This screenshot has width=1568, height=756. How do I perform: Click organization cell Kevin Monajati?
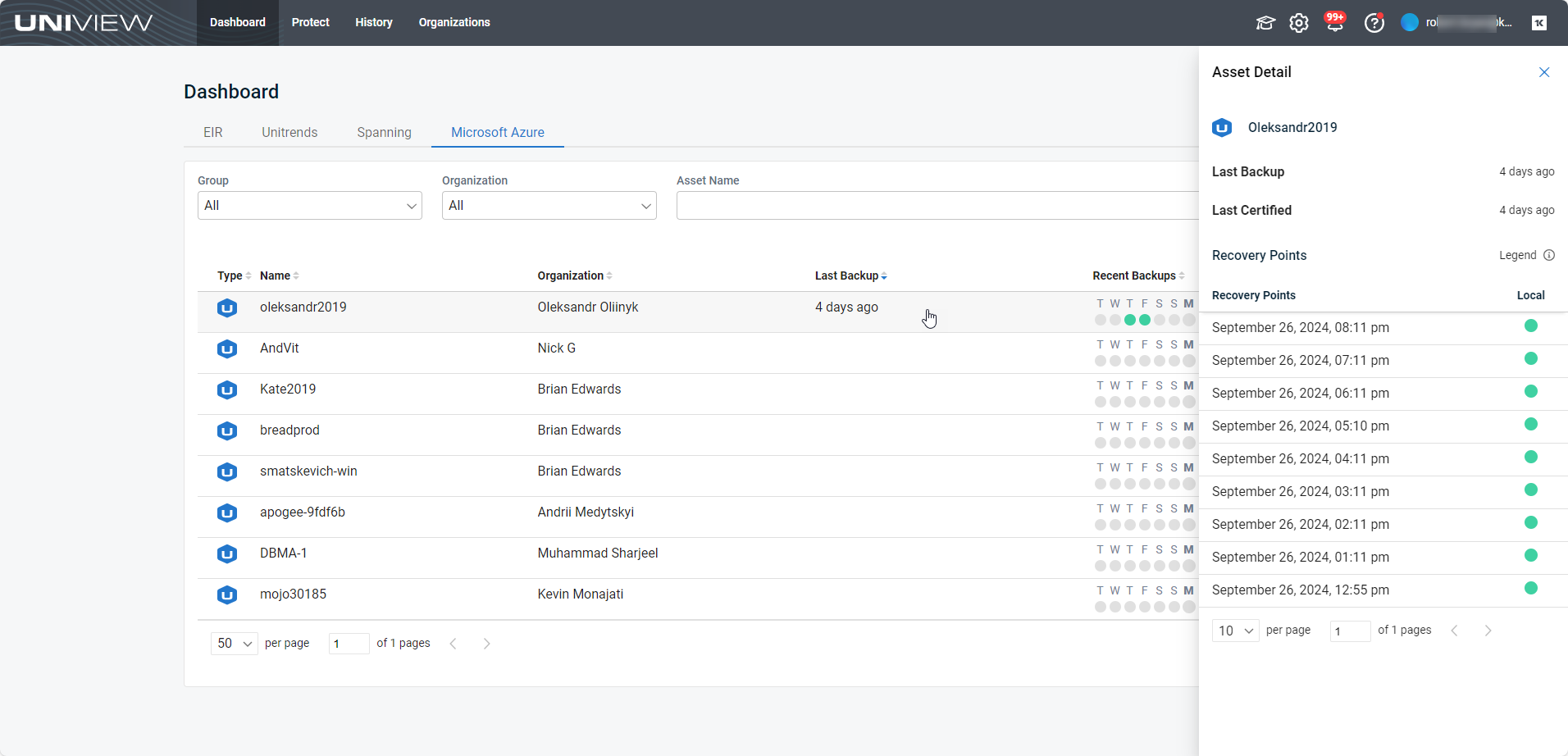click(x=581, y=594)
